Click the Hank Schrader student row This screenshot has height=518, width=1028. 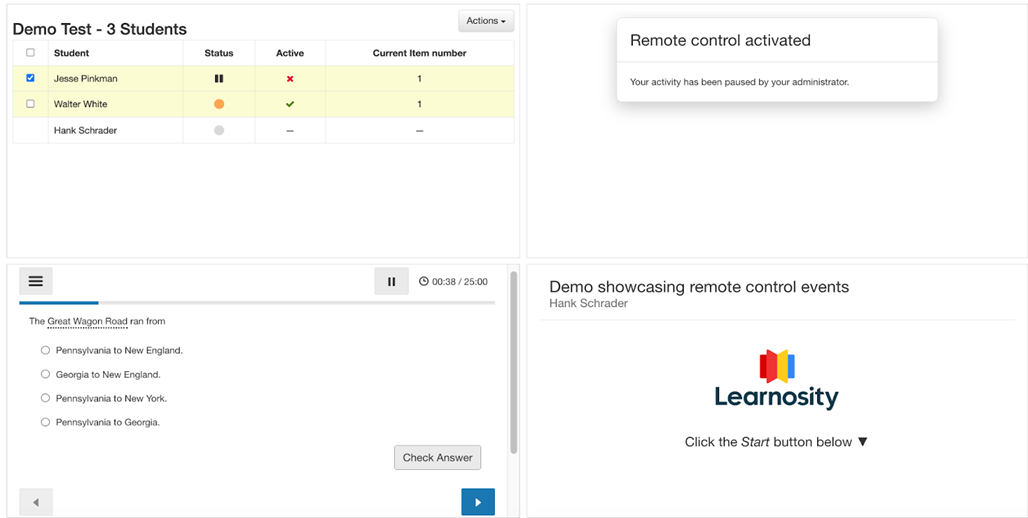[85, 131]
